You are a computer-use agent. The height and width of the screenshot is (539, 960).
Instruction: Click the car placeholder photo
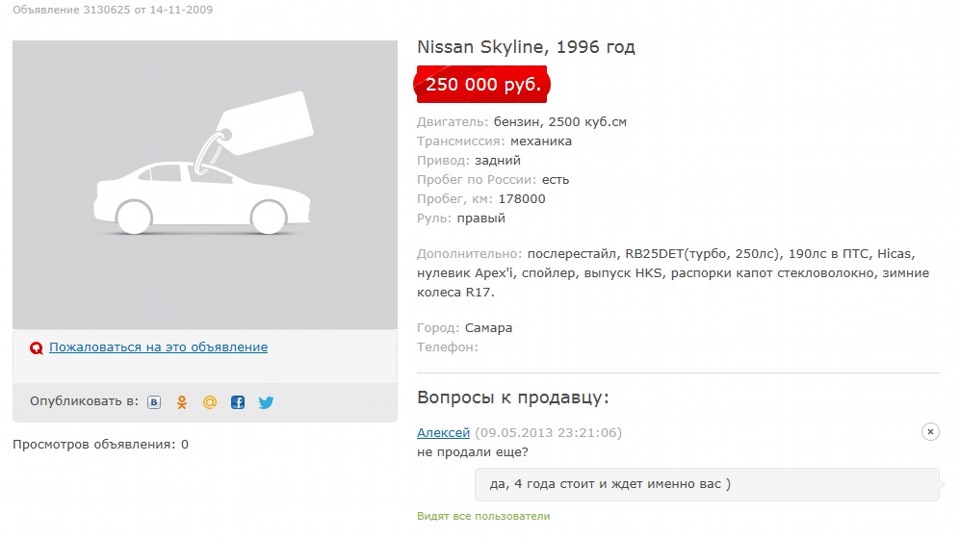click(205, 185)
